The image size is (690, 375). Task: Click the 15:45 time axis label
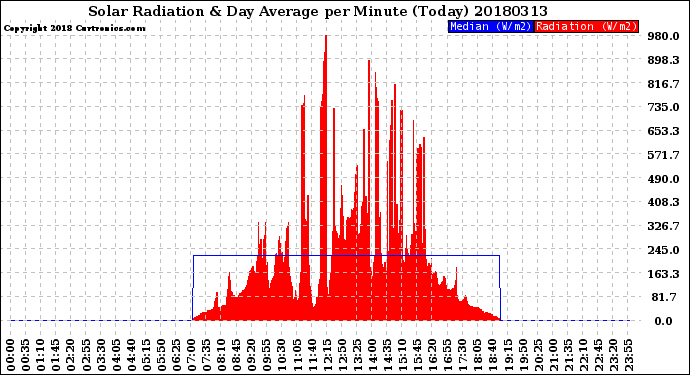[417, 355]
